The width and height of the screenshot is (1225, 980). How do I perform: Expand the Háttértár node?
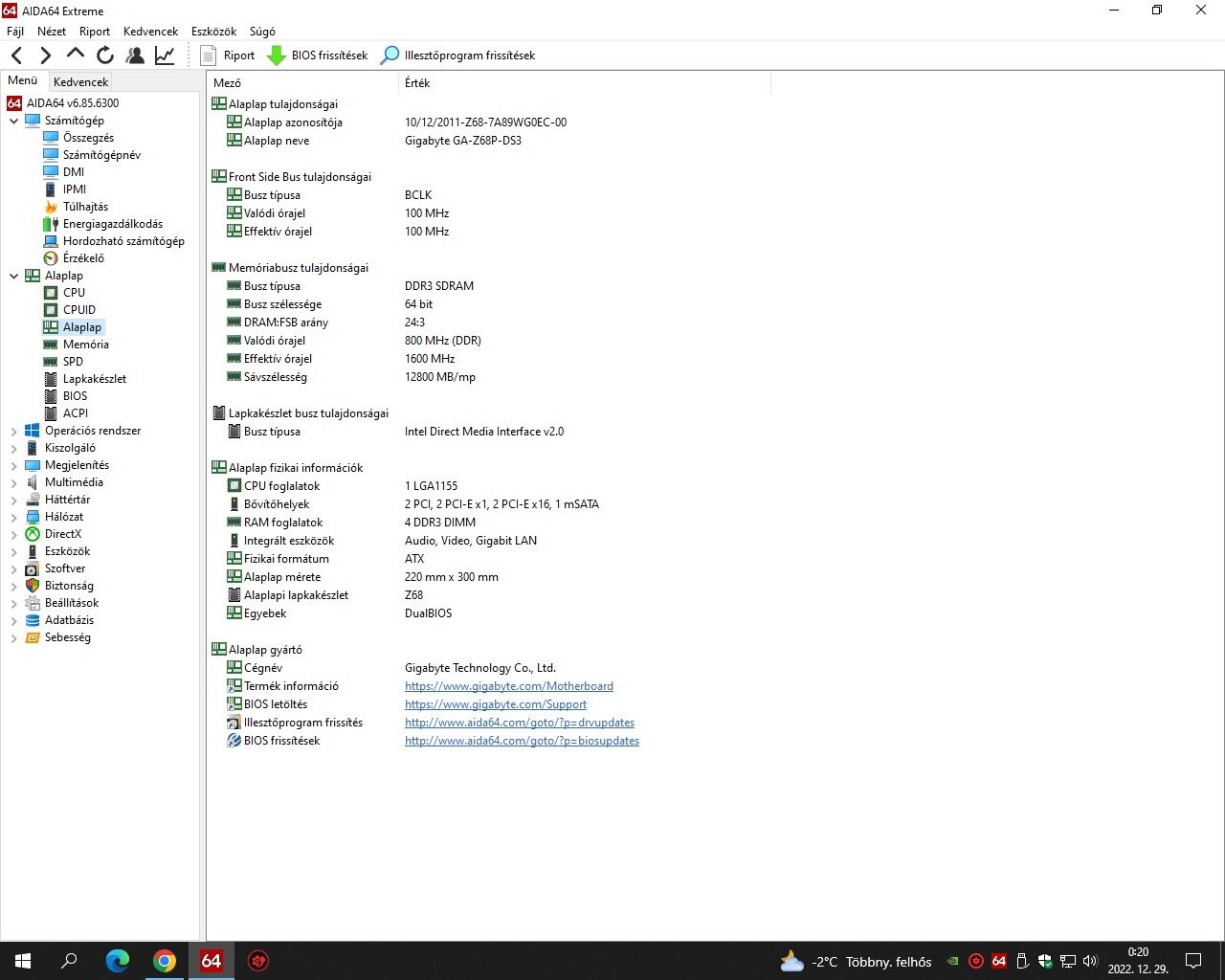(x=13, y=501)
